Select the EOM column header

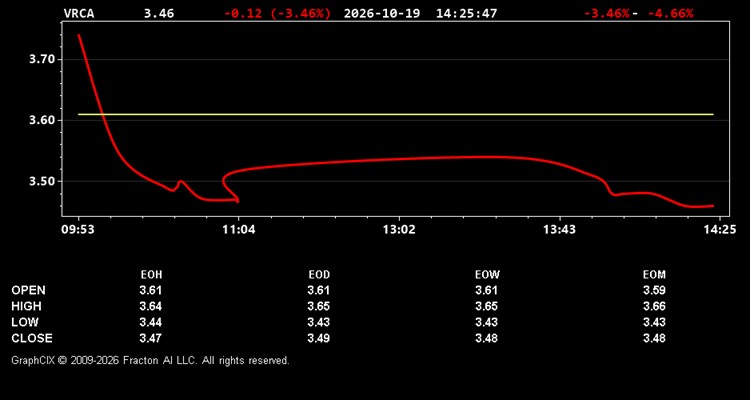click(x=654, y=275)
